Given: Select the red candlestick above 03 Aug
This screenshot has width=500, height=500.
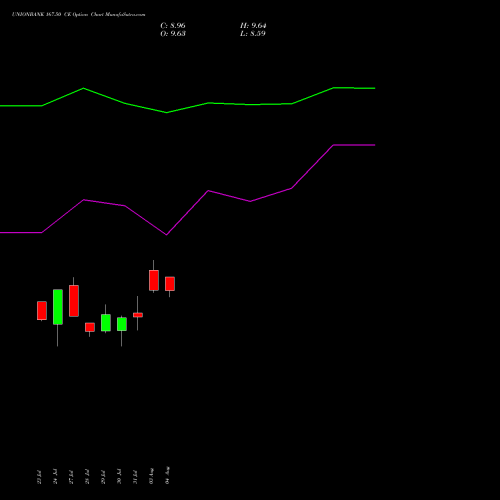Looking at the screenshot, I should pos(154,280).
